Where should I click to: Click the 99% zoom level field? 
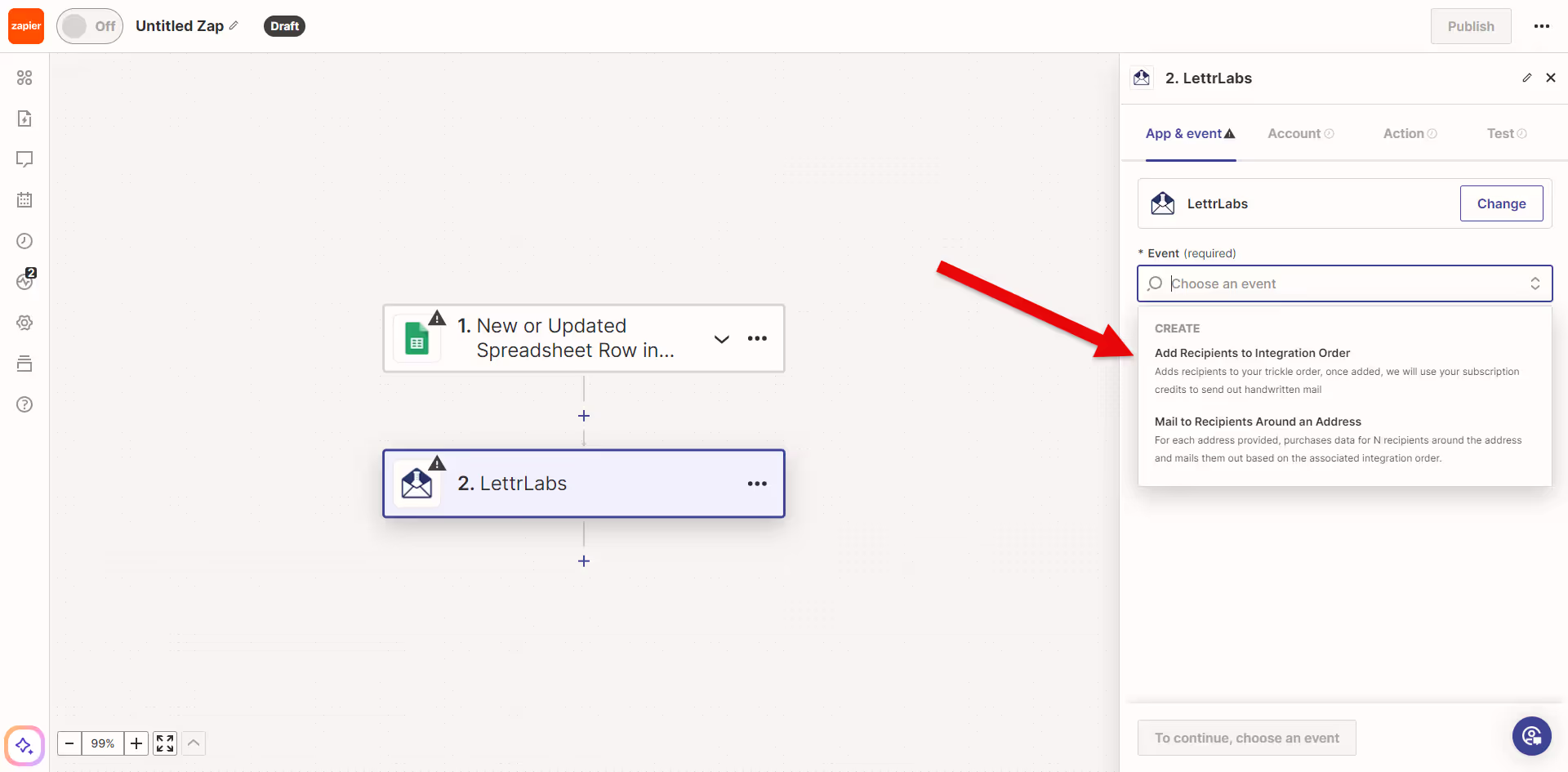103,743
